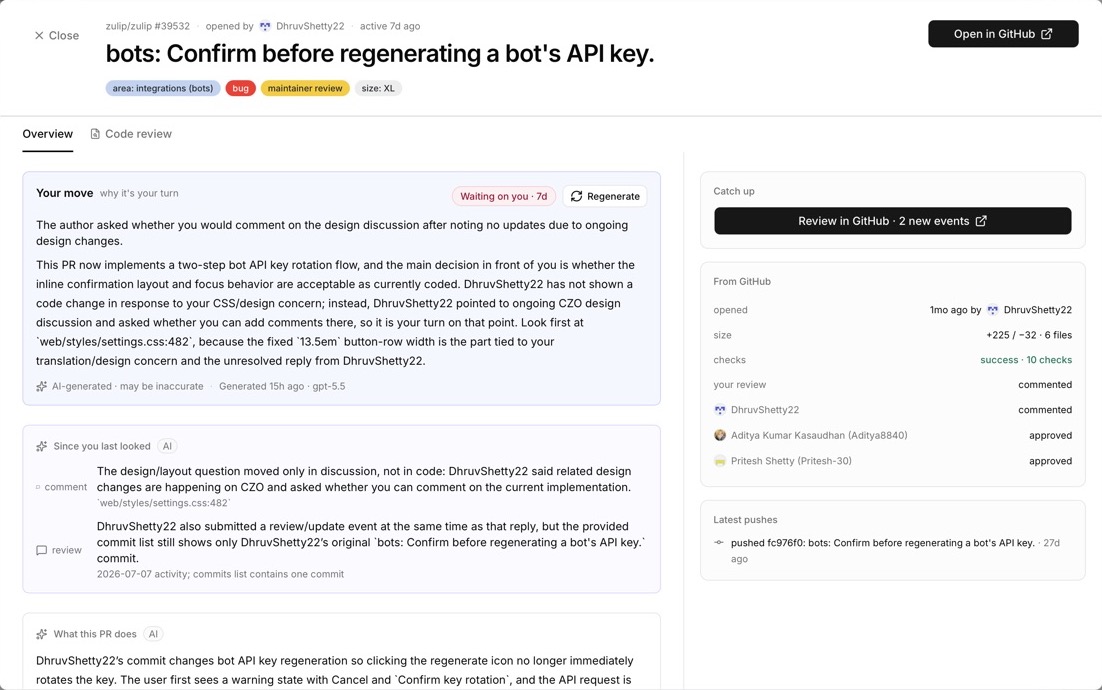Click Pritesh Shetty avatar
This screenshot has width=1102, height=690.
coord(720,461)
